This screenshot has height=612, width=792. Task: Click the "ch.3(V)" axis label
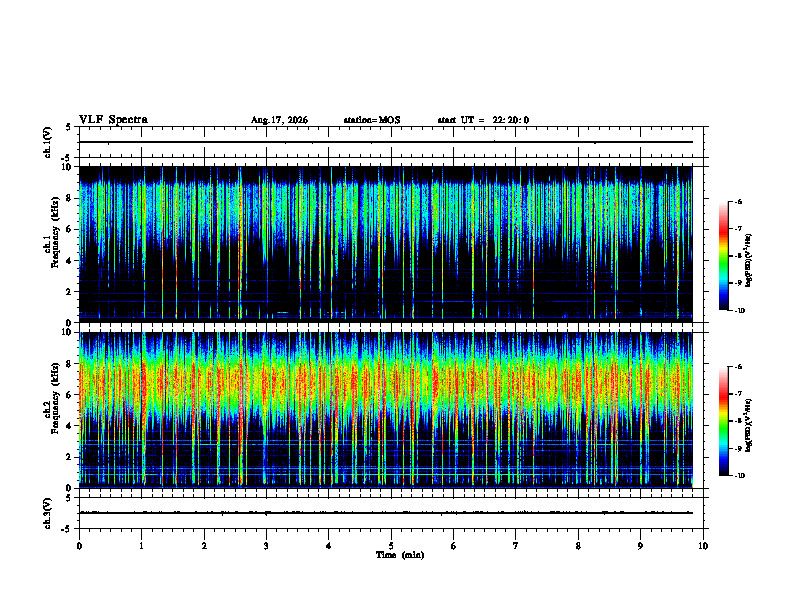click(x=47, y=513)
